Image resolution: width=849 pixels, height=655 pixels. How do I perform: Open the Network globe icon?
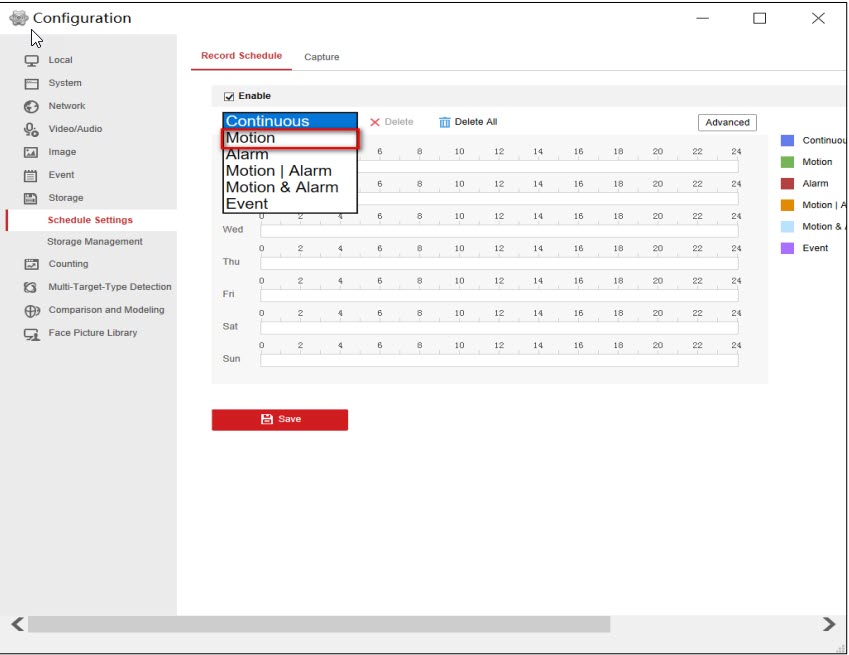[31, 107]
